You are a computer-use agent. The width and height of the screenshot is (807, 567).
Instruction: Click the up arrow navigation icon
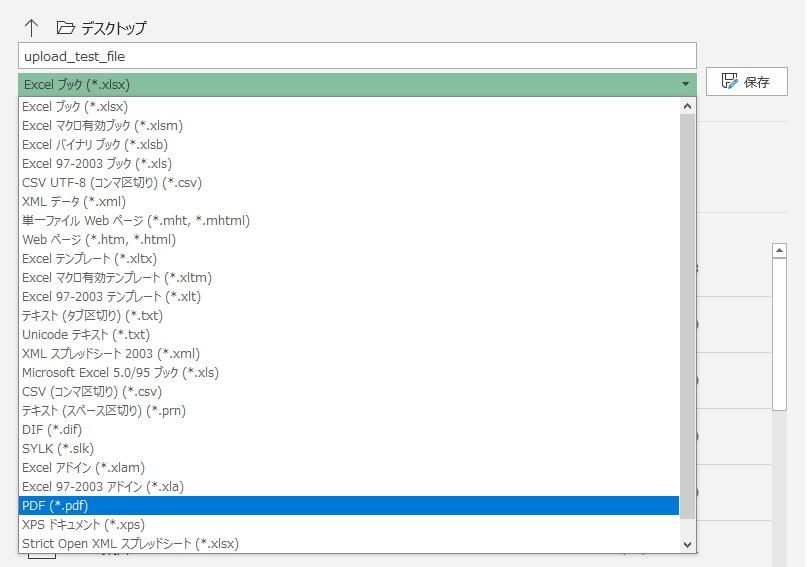[31, 28]
